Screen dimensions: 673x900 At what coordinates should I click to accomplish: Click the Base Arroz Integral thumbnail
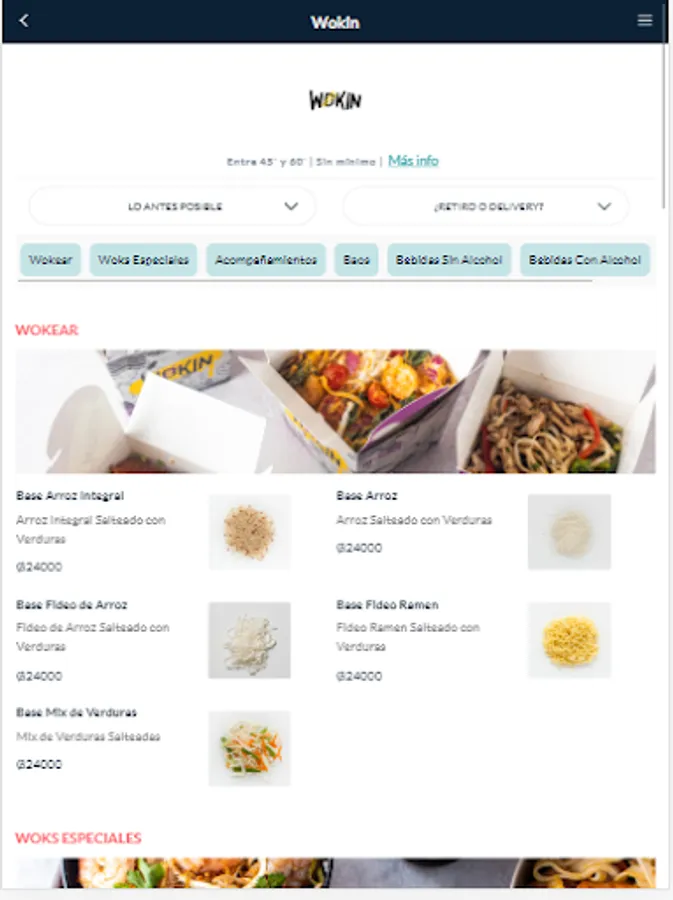tap(250, 532)
